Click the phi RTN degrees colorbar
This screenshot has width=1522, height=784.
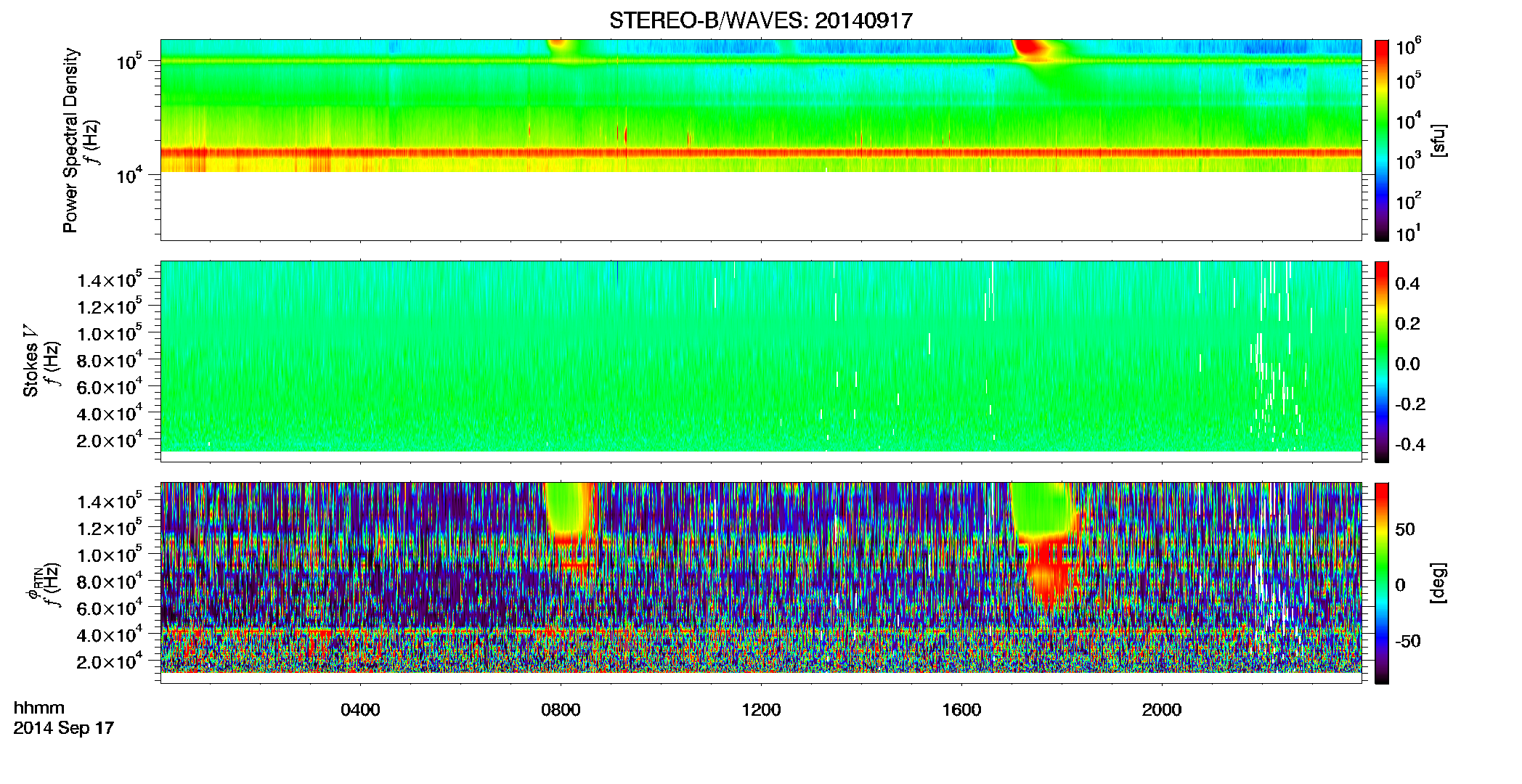[x=1382, y=583]
